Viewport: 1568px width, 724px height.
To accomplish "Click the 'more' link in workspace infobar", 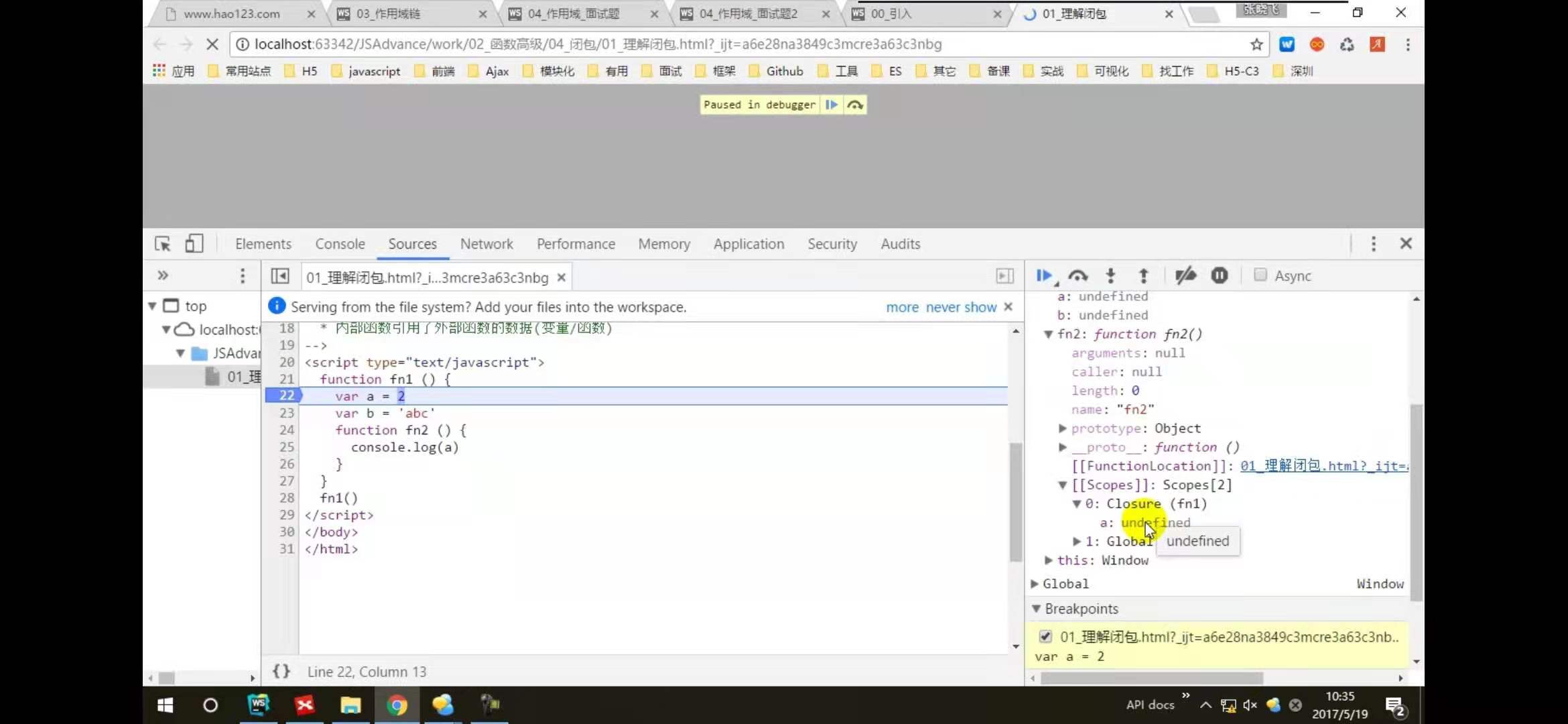I will pyautogui.click(x=902, y=307).
